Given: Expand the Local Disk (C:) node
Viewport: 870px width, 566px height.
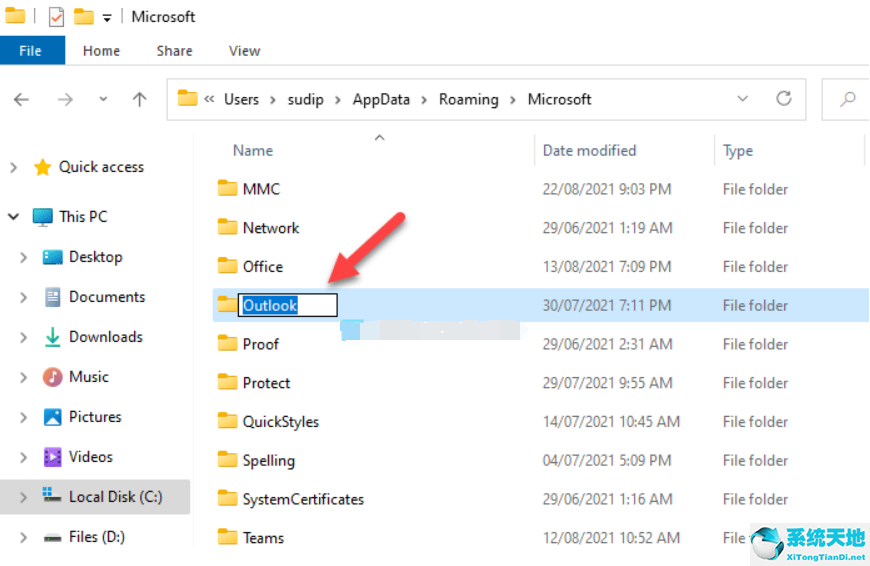Looking at the screenshot, I should pos(23,497).
